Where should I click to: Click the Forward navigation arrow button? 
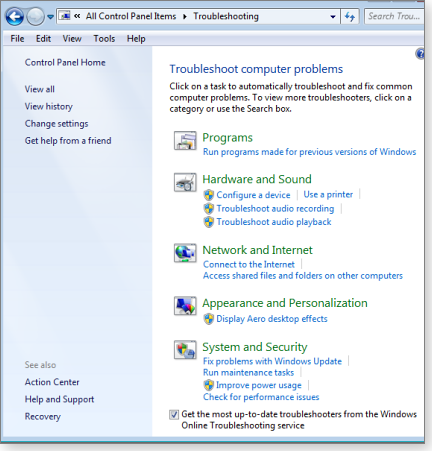(x=35, y=16)
